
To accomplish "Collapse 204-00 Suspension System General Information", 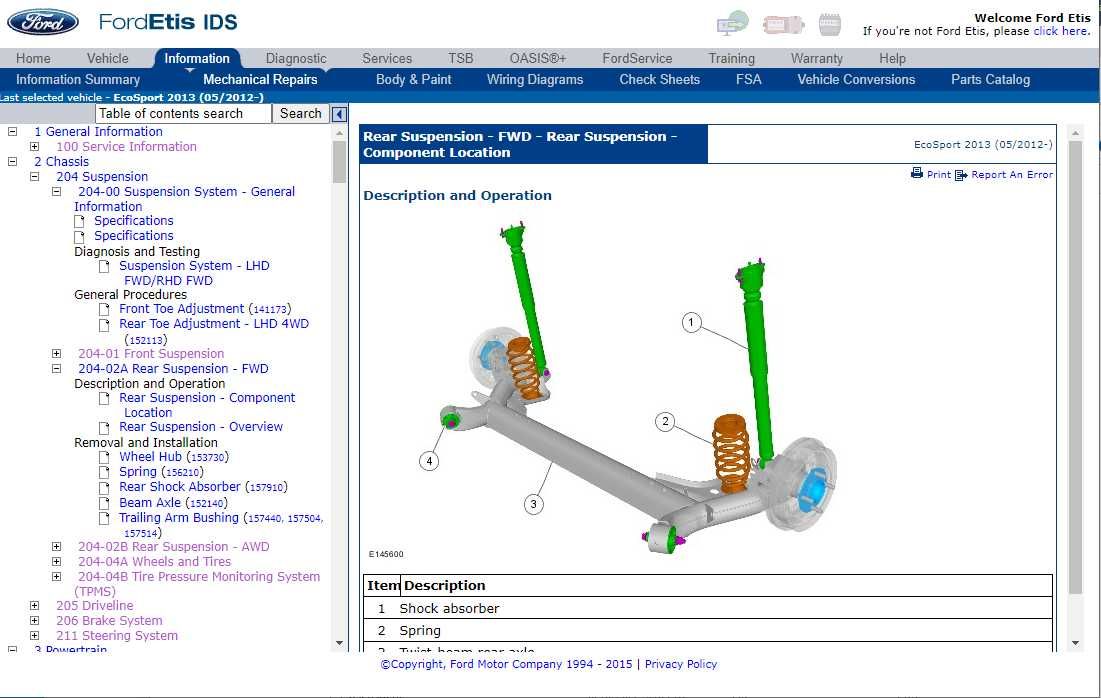I will click(x=57, y=191).
